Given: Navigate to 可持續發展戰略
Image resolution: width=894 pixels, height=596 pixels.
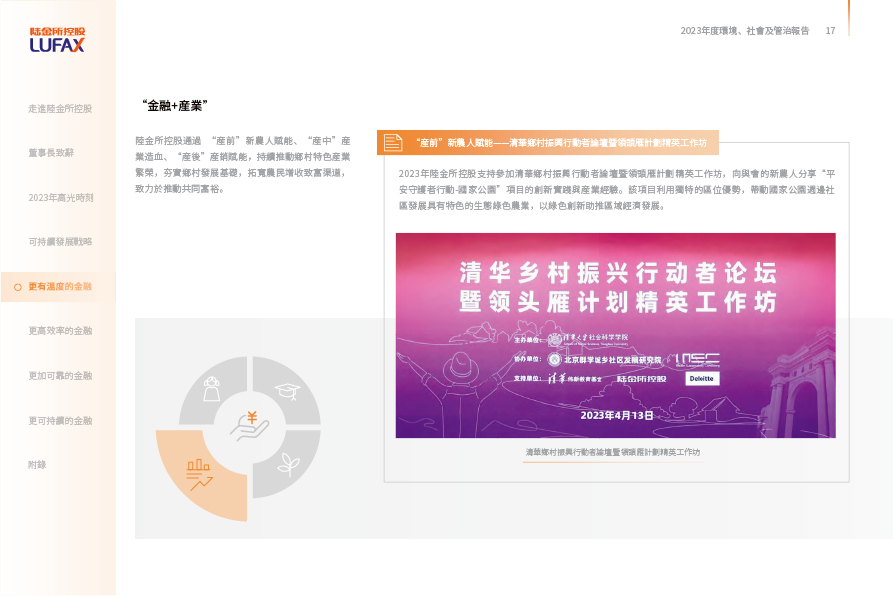Looking at the screenshot, I should click(60, 242).
